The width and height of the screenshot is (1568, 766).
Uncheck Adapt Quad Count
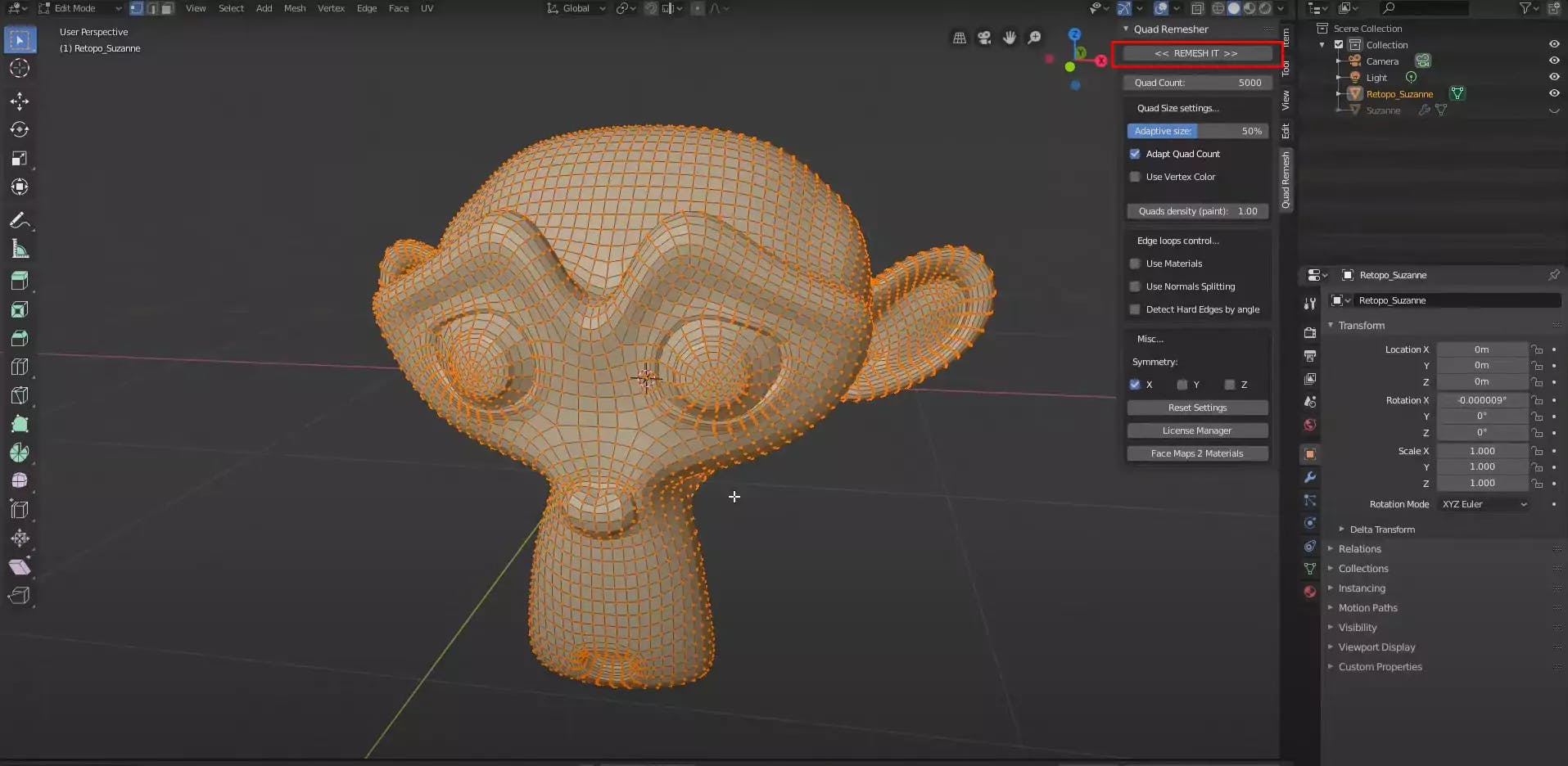(x=1135, y=154)
